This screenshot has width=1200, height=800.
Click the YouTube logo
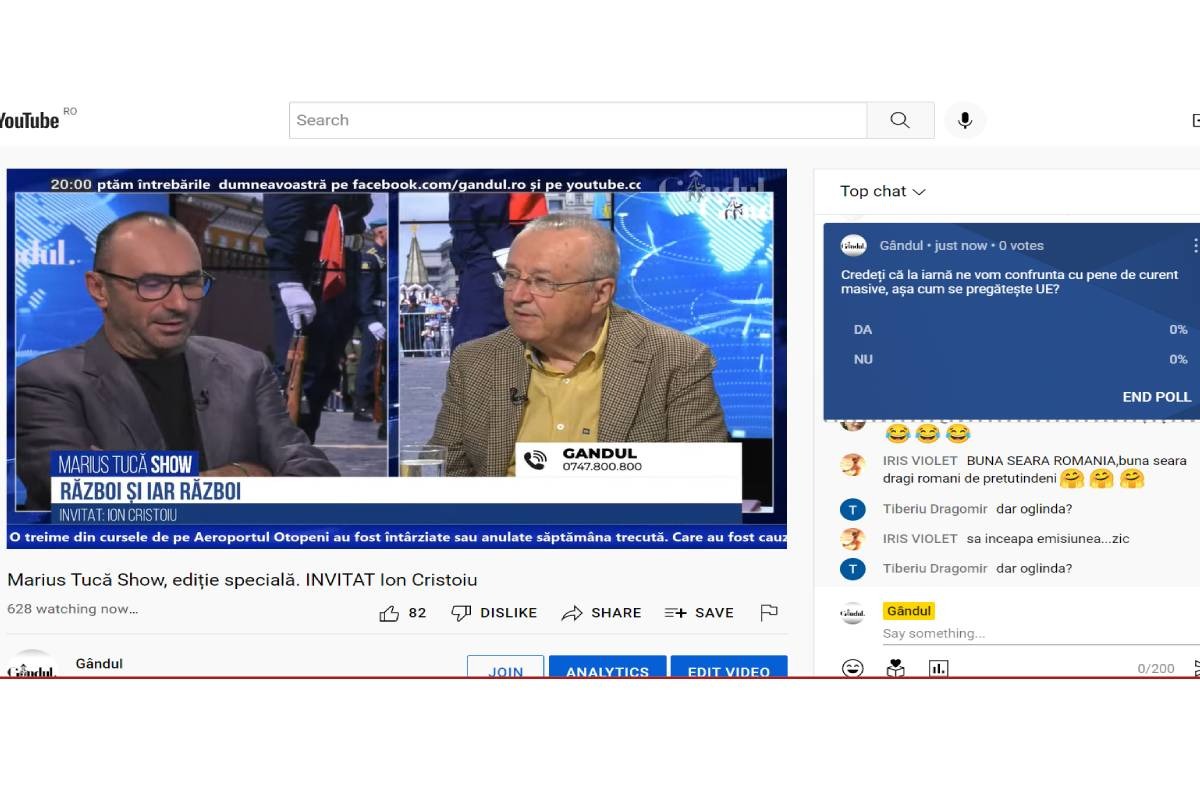29,120
